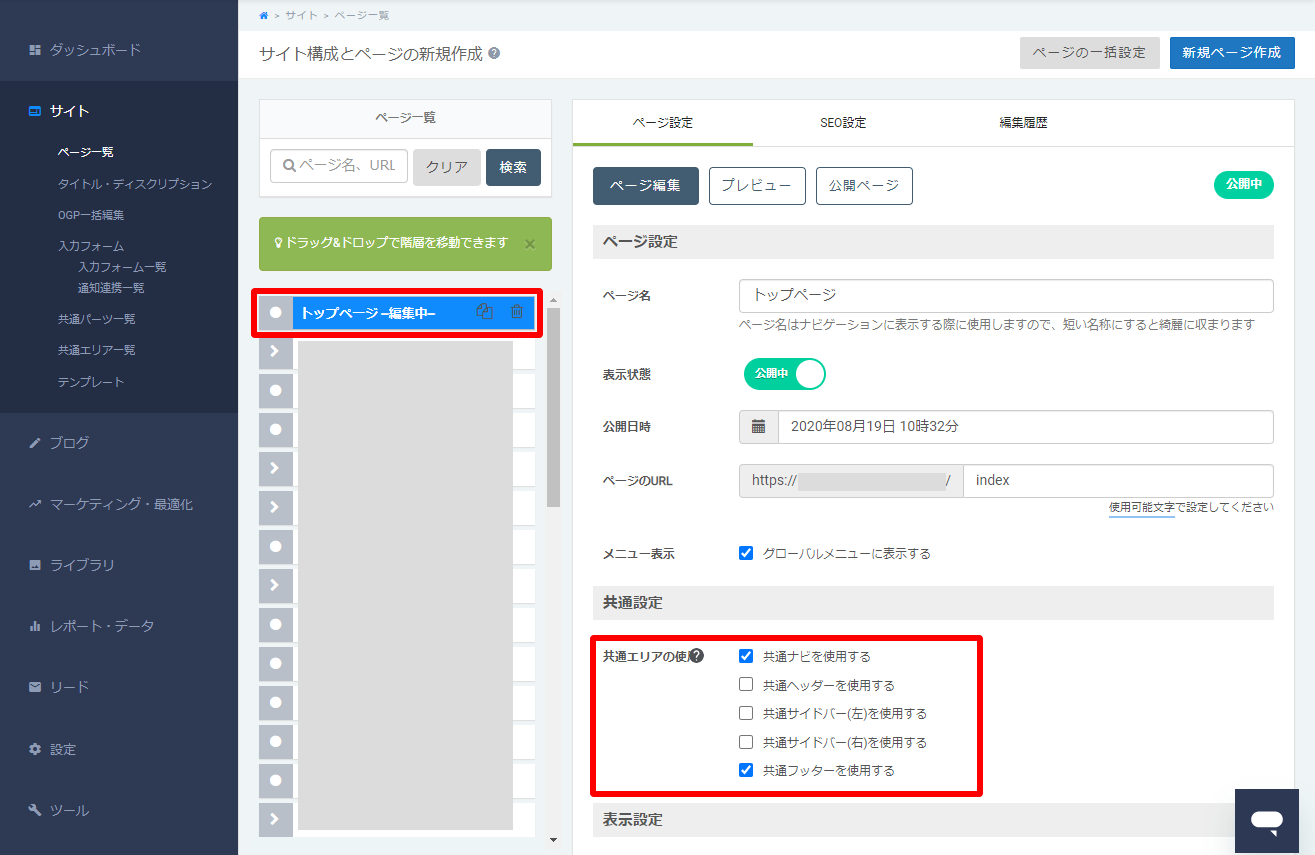Open 共通エリア一覧 in the sidebar

[x=97, y=350]
